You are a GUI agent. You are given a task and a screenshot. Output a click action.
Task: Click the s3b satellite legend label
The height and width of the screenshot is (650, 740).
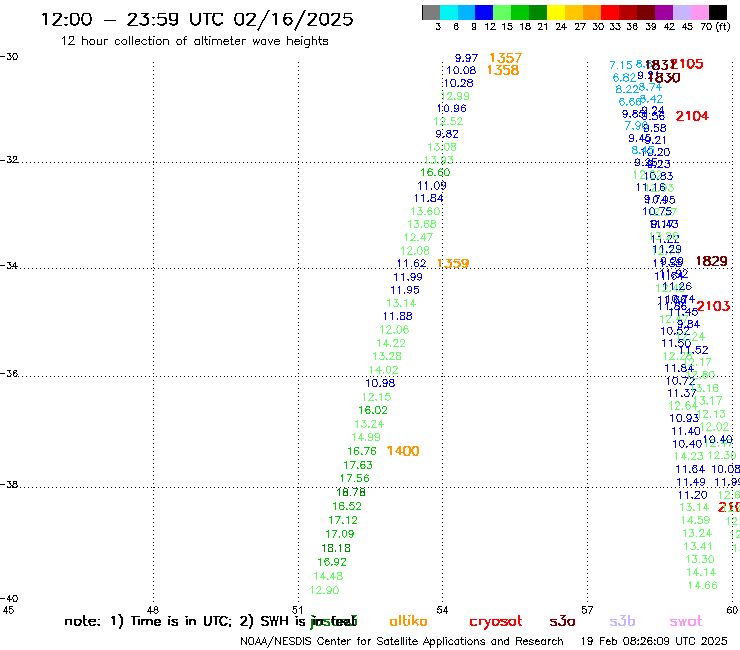click(x=622, y=621)
